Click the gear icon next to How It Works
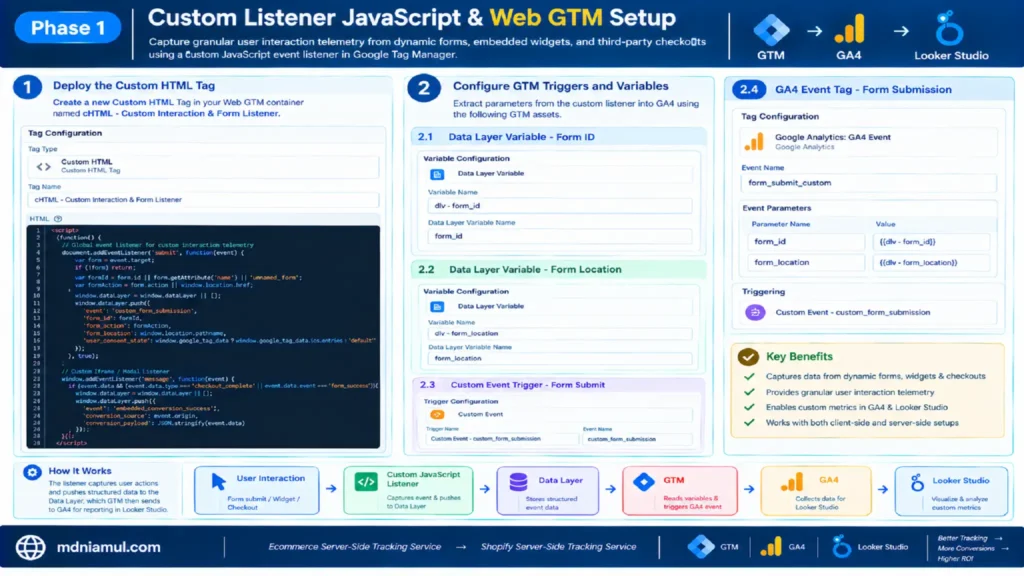Viewport: 1024px width, 576px height. [x=32, y=472]
